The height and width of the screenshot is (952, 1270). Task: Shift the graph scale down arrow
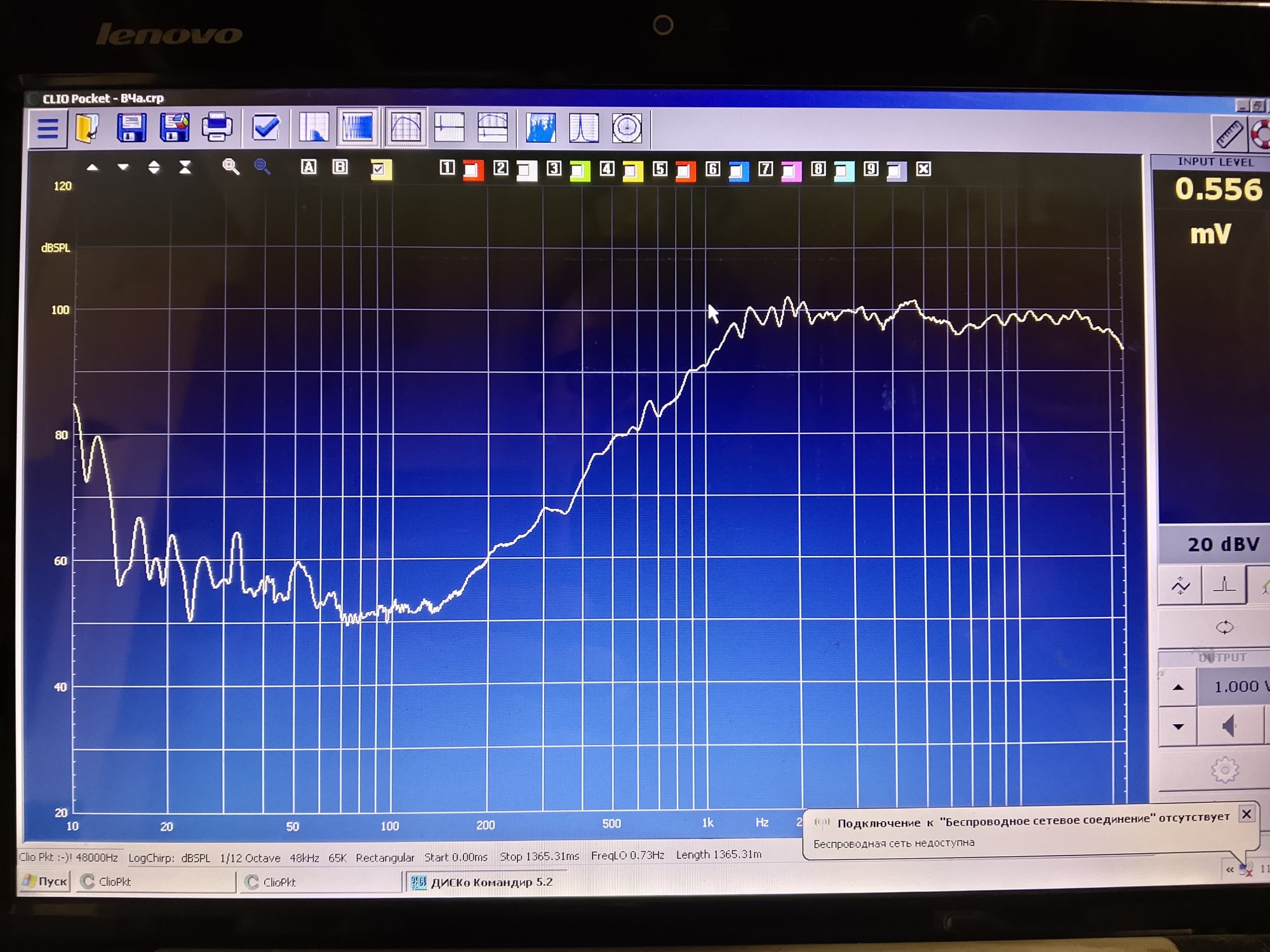click(x=123, y=168)
